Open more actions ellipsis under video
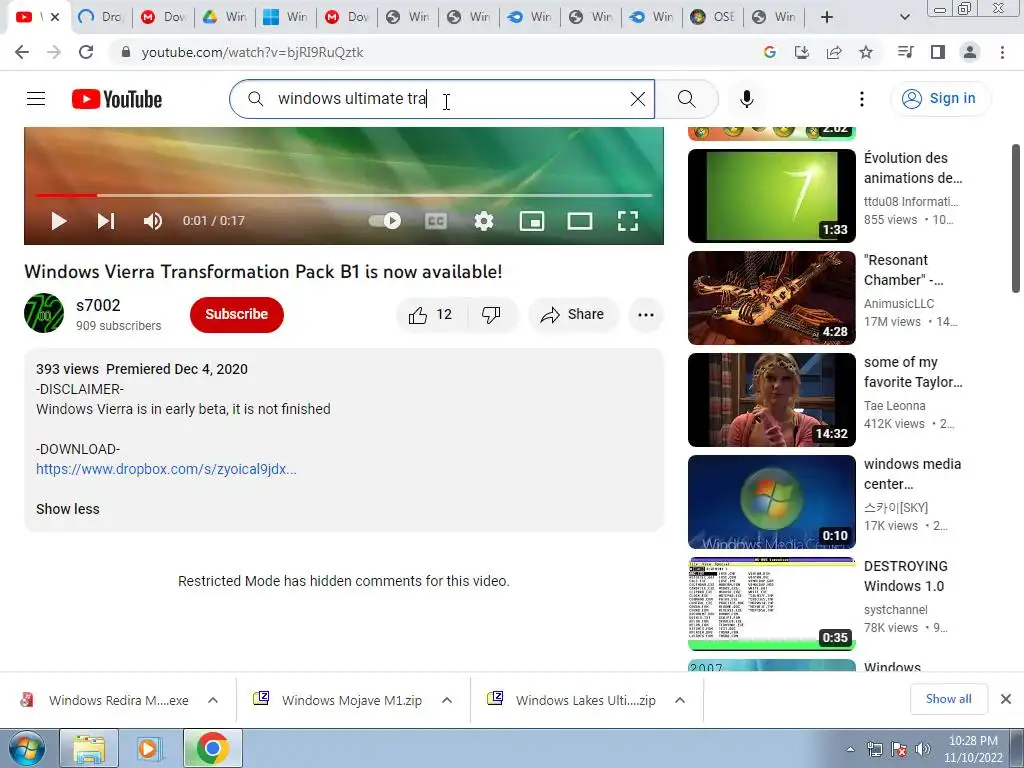Image resolution: width=1024 pixels, height=768 pixels. (x=646, y=315)
